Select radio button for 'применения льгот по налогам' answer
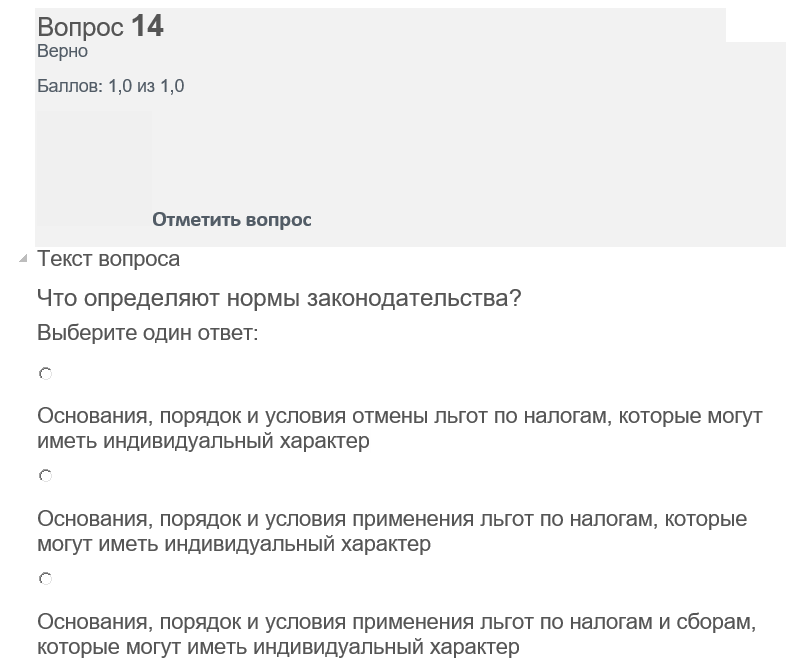The height and width of the screenshot is (666, 808). [x=45, y=475]
